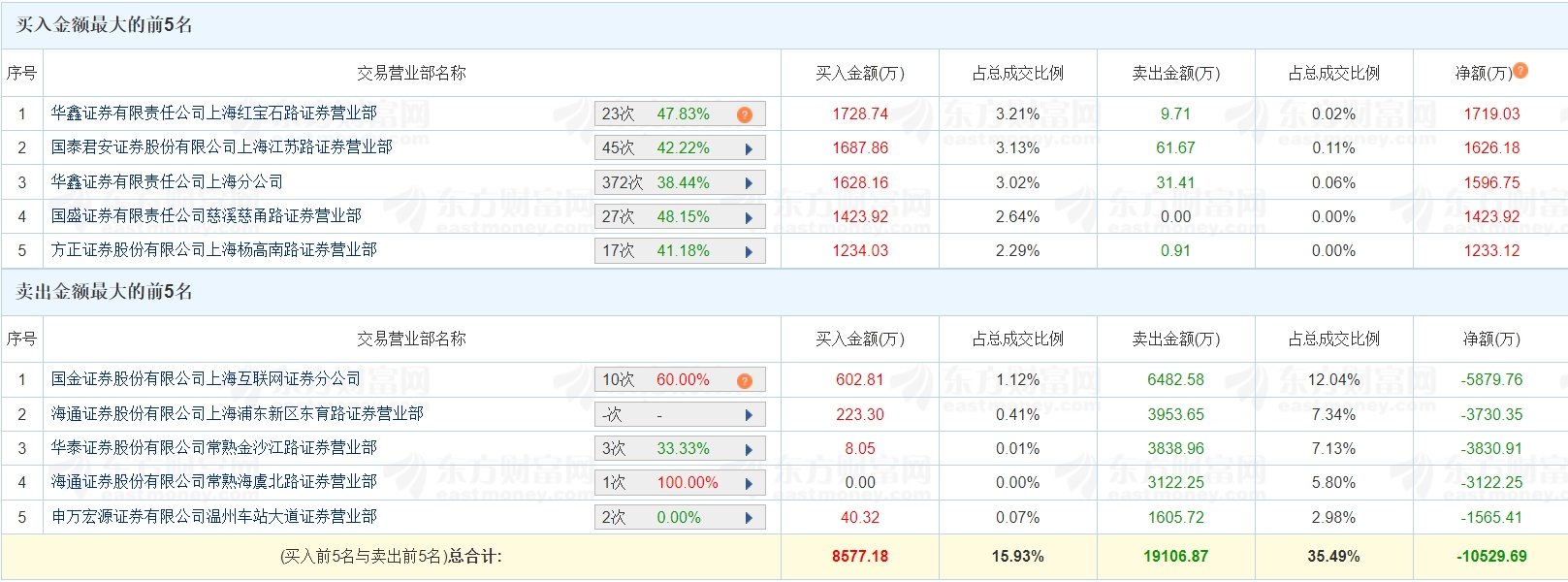Click total sell amount 19106.87

point(1175,556)
